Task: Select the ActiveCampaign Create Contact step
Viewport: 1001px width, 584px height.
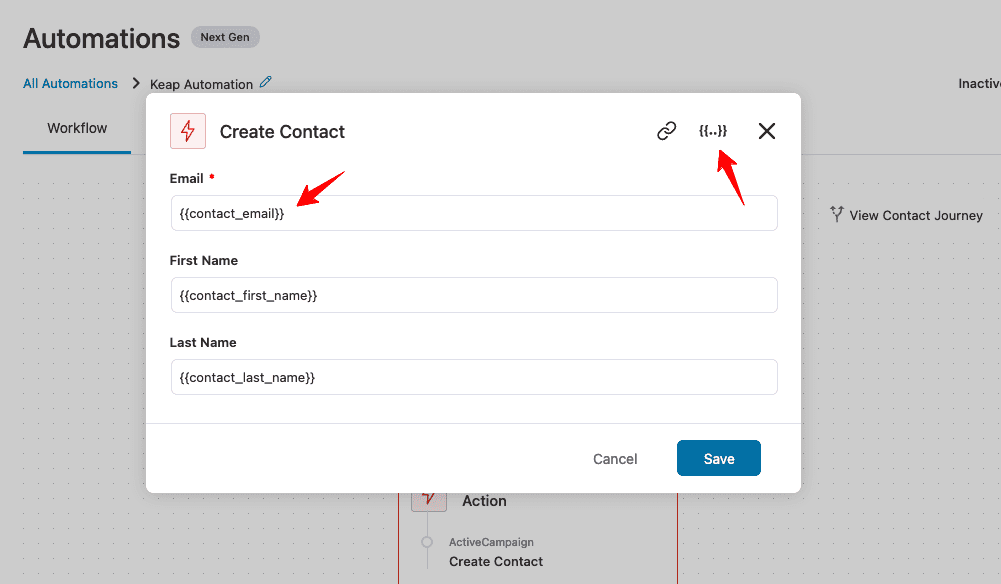Action: [495, 553]
